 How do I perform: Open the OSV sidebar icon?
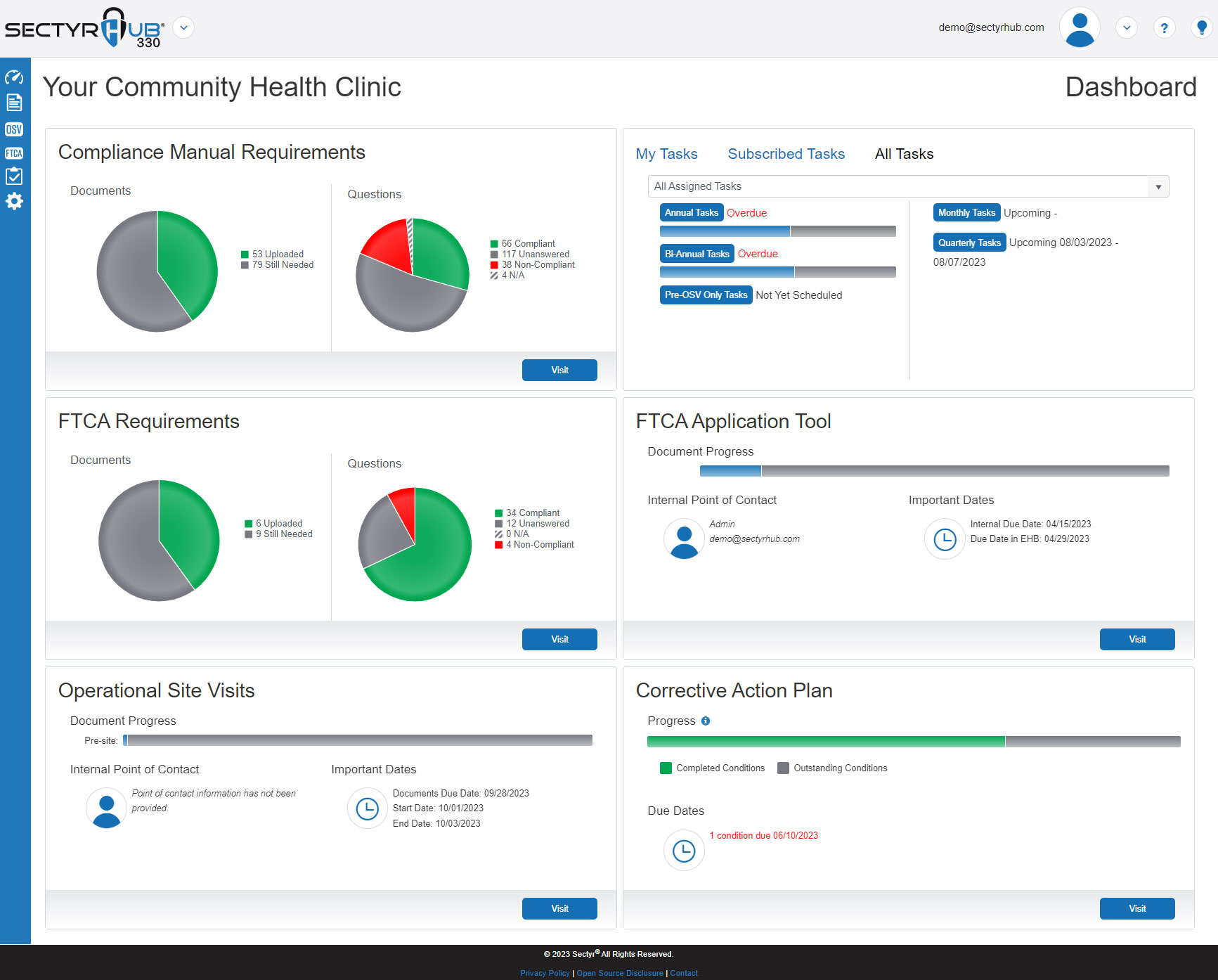coord(14,129)
